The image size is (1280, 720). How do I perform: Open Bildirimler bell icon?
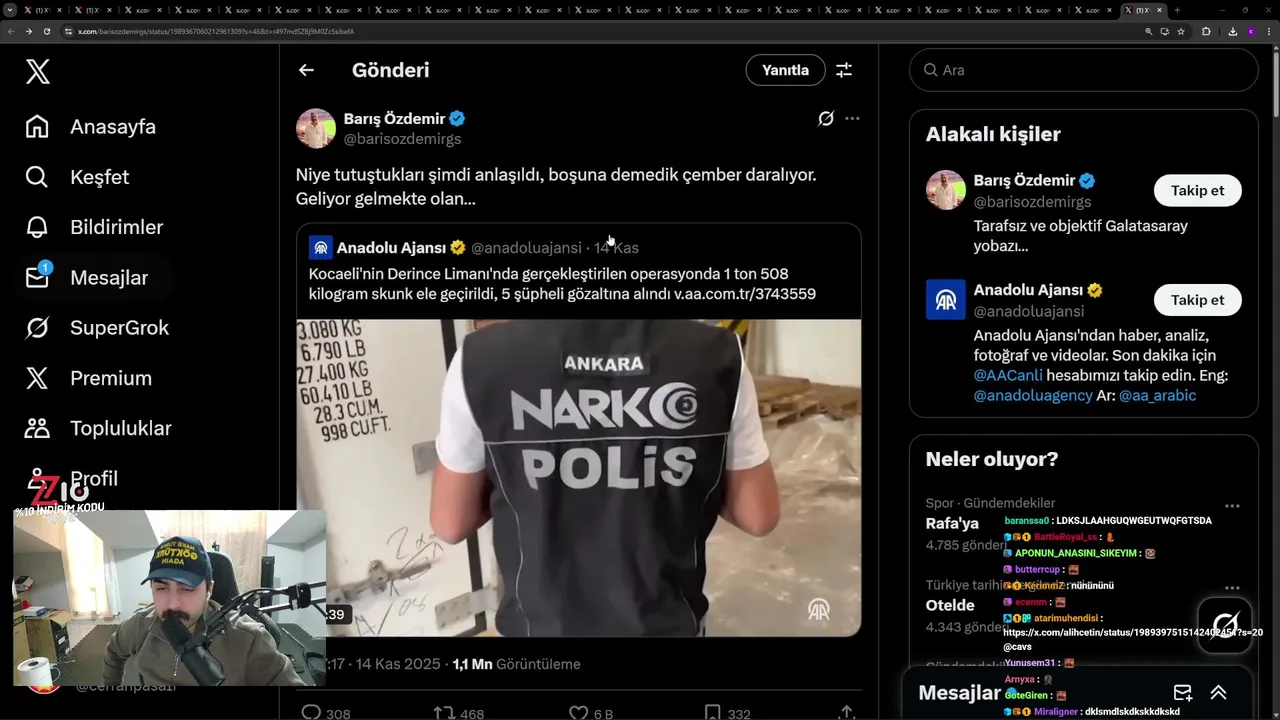coord(37,227)
